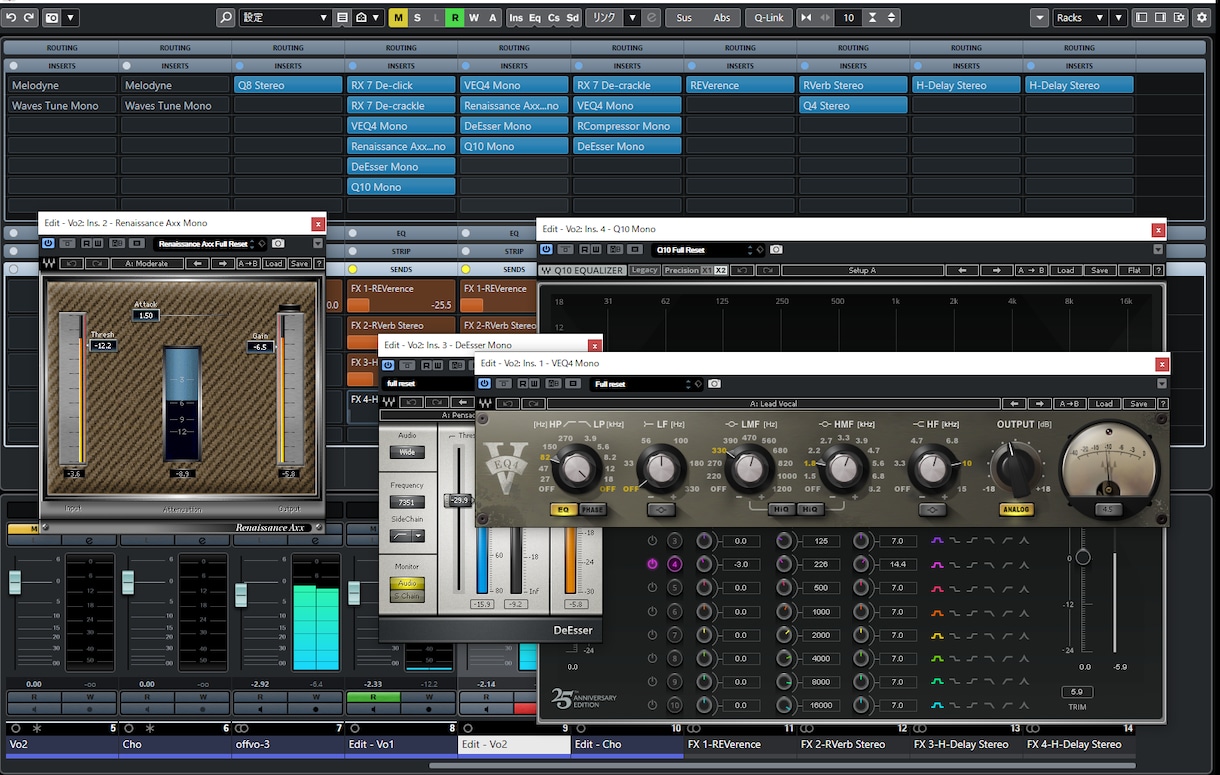This screenshot has width=1220, height=775.
Task: Click the Waves logo in Renaissance Axx toolbar
Action: click(x=48, y=264)
